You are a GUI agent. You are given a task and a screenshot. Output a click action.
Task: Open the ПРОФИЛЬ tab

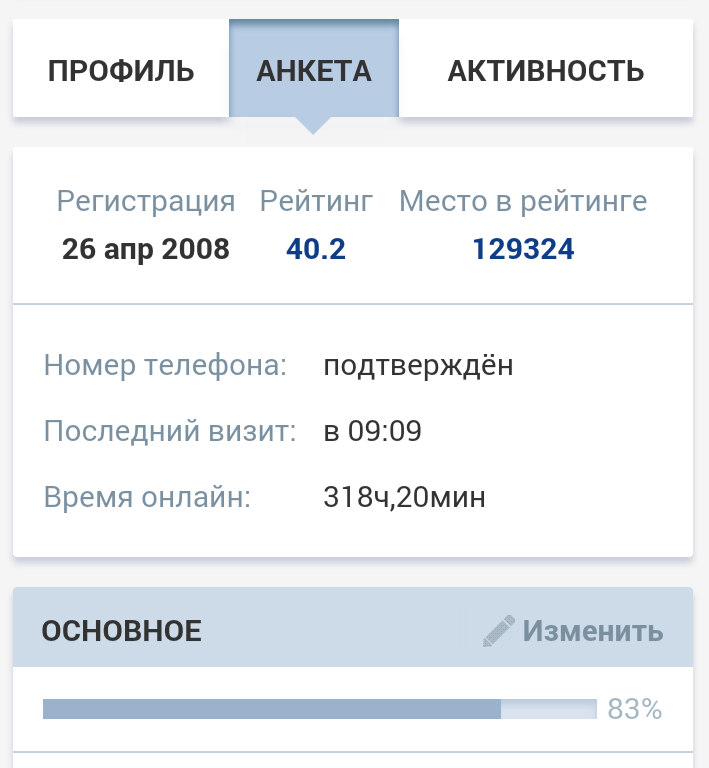point(121,71)
